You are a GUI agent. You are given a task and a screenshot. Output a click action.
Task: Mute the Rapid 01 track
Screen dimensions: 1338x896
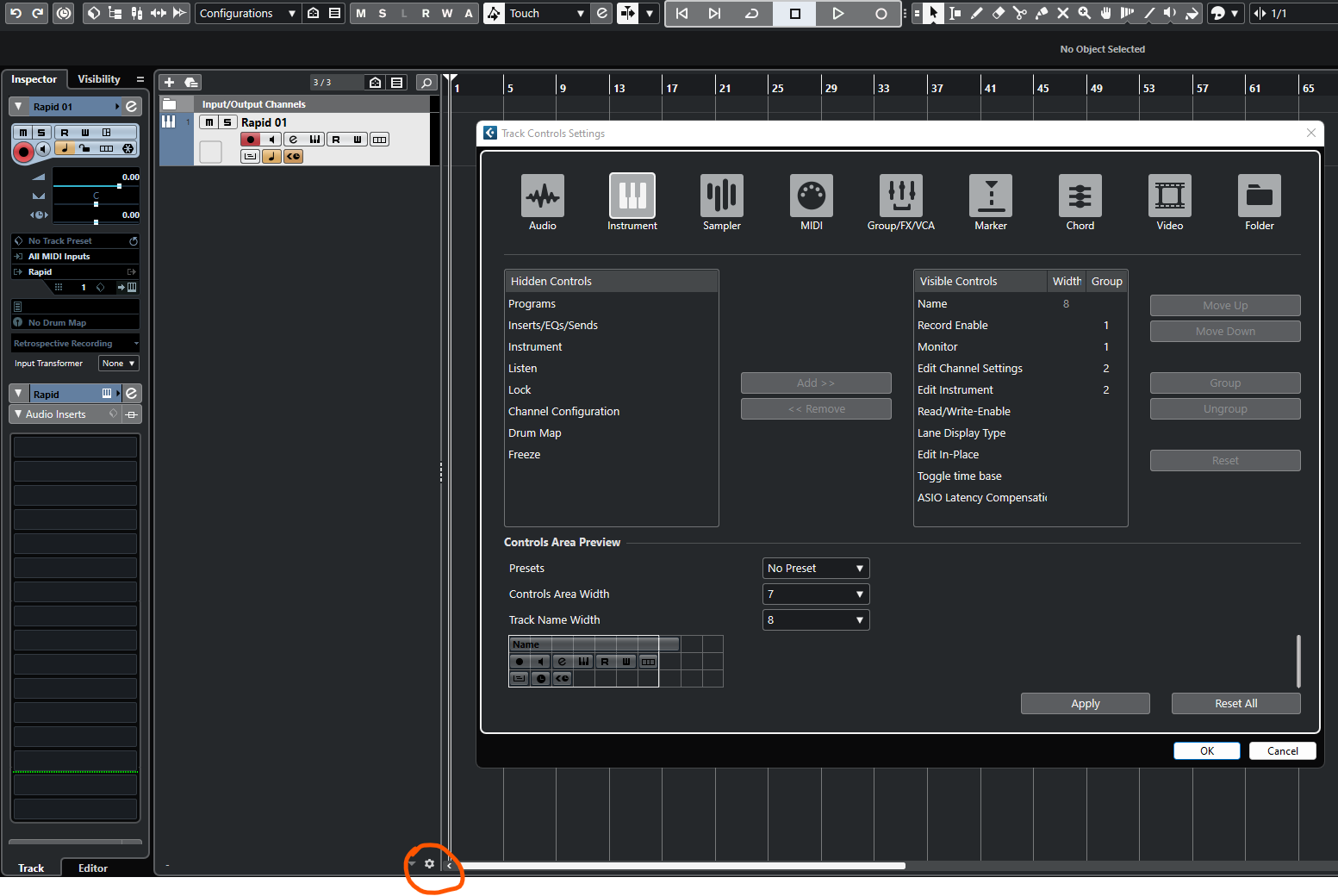tap(209, 122)
